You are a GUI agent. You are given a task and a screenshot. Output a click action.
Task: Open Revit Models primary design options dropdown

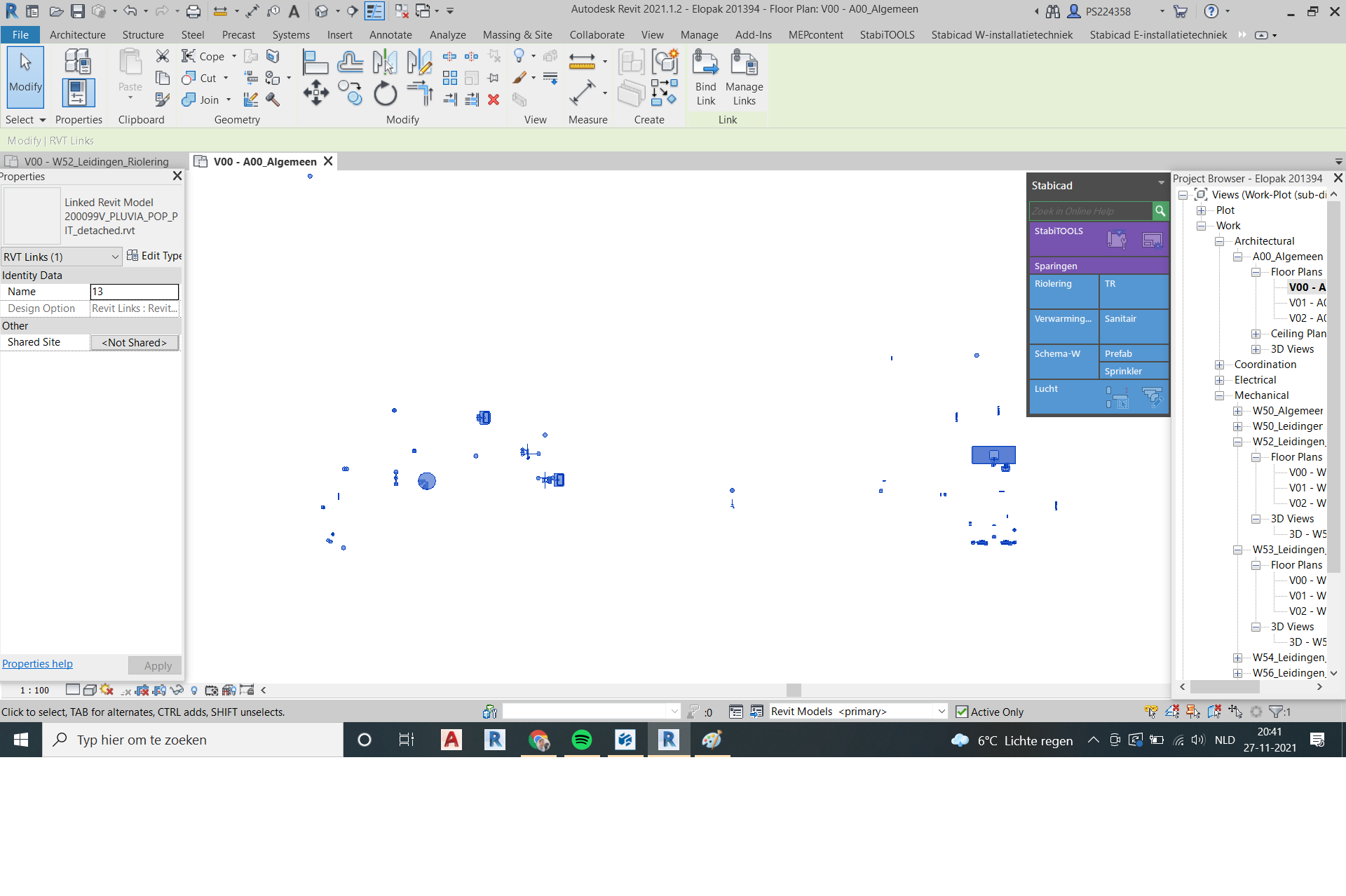[858, 712]
